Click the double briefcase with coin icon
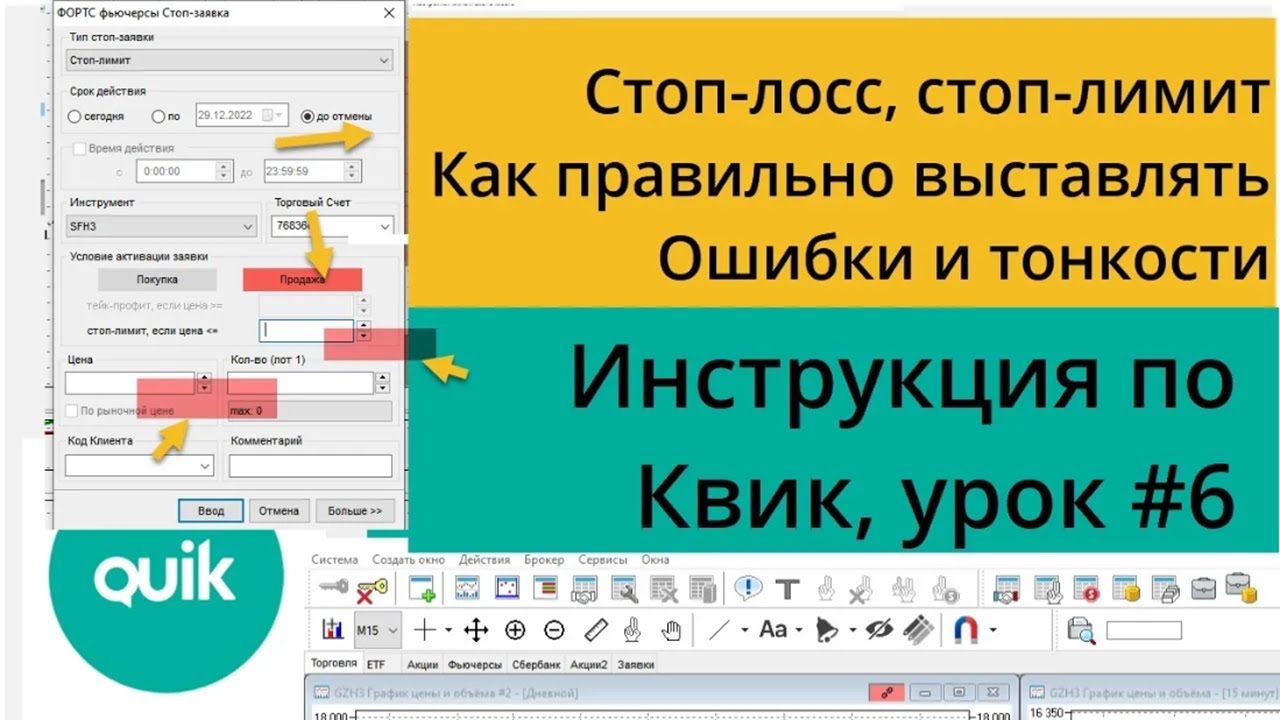The image size is (1280, 720). [x=1240, y=588]
